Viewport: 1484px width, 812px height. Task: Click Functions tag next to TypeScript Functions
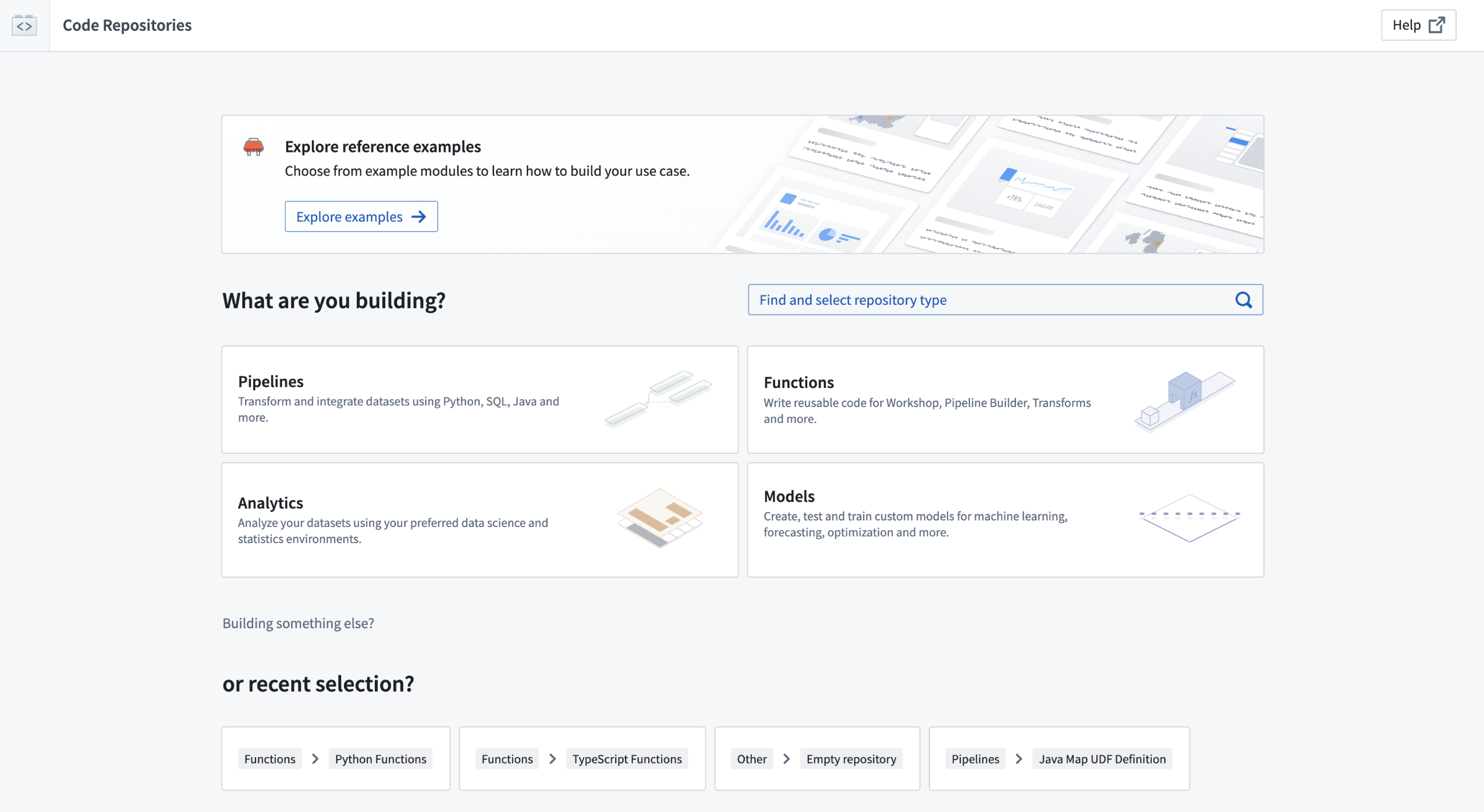tap(507, 758)
